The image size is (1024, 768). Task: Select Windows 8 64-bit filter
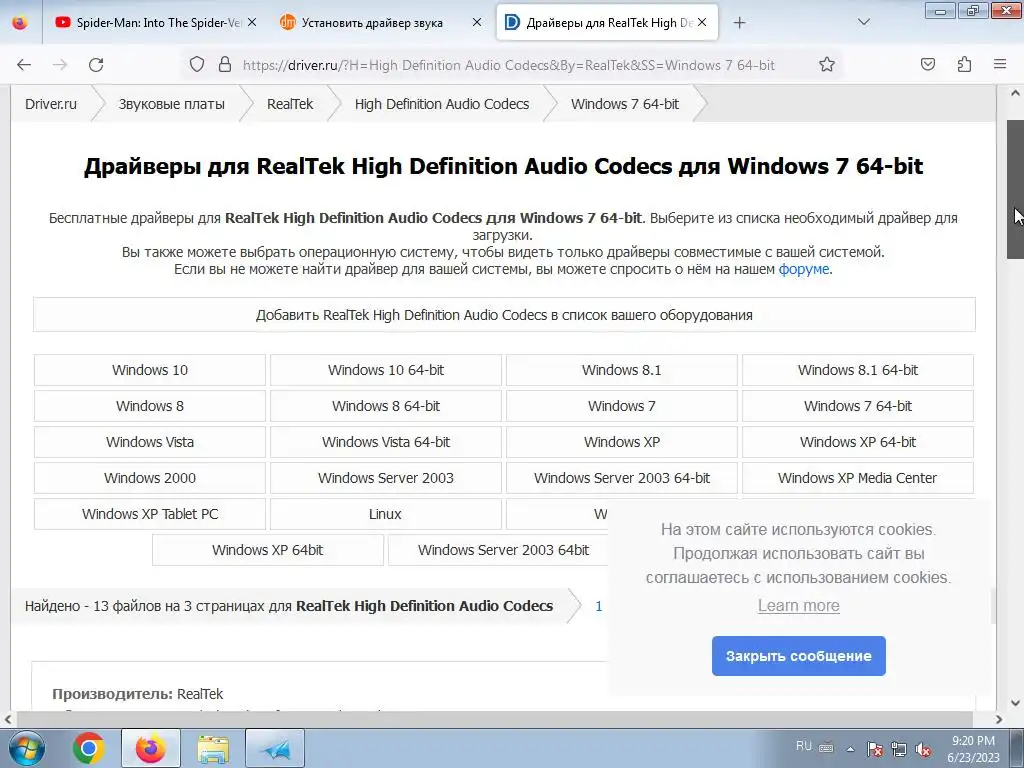[x=386, y=406]
